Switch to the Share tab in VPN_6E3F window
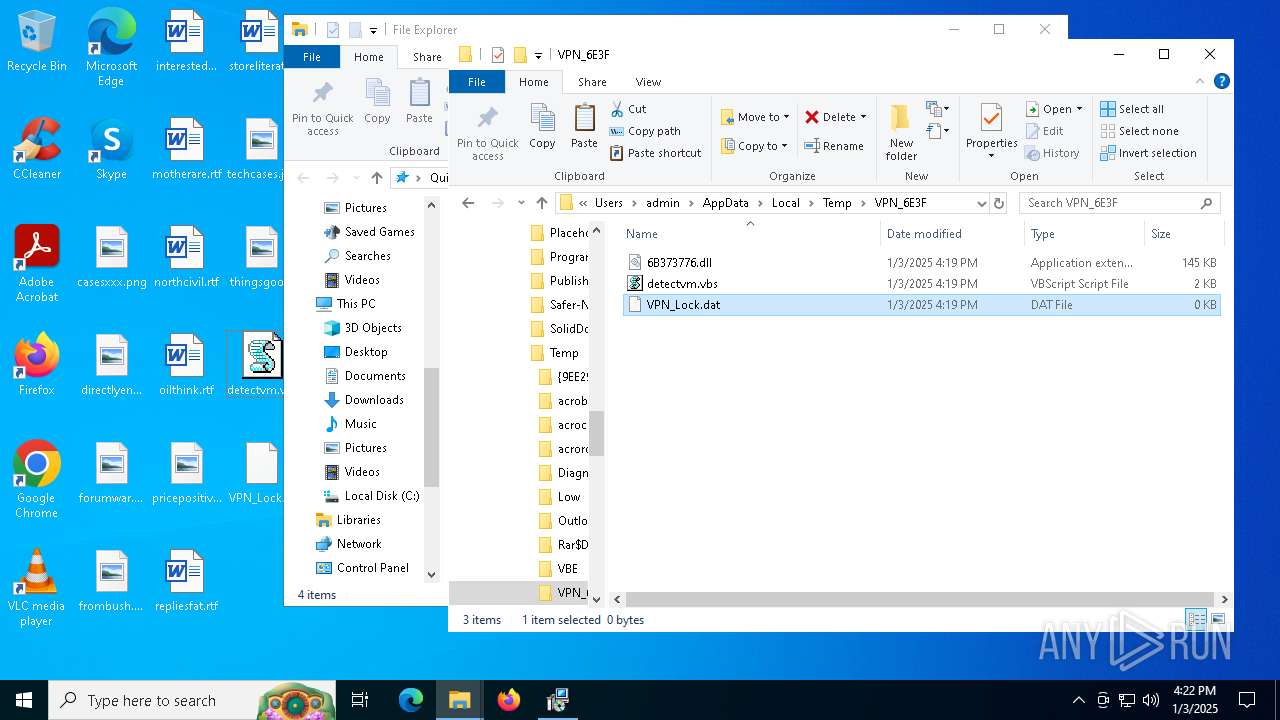The image size is (1280, 720). click(x=592, y=82)
